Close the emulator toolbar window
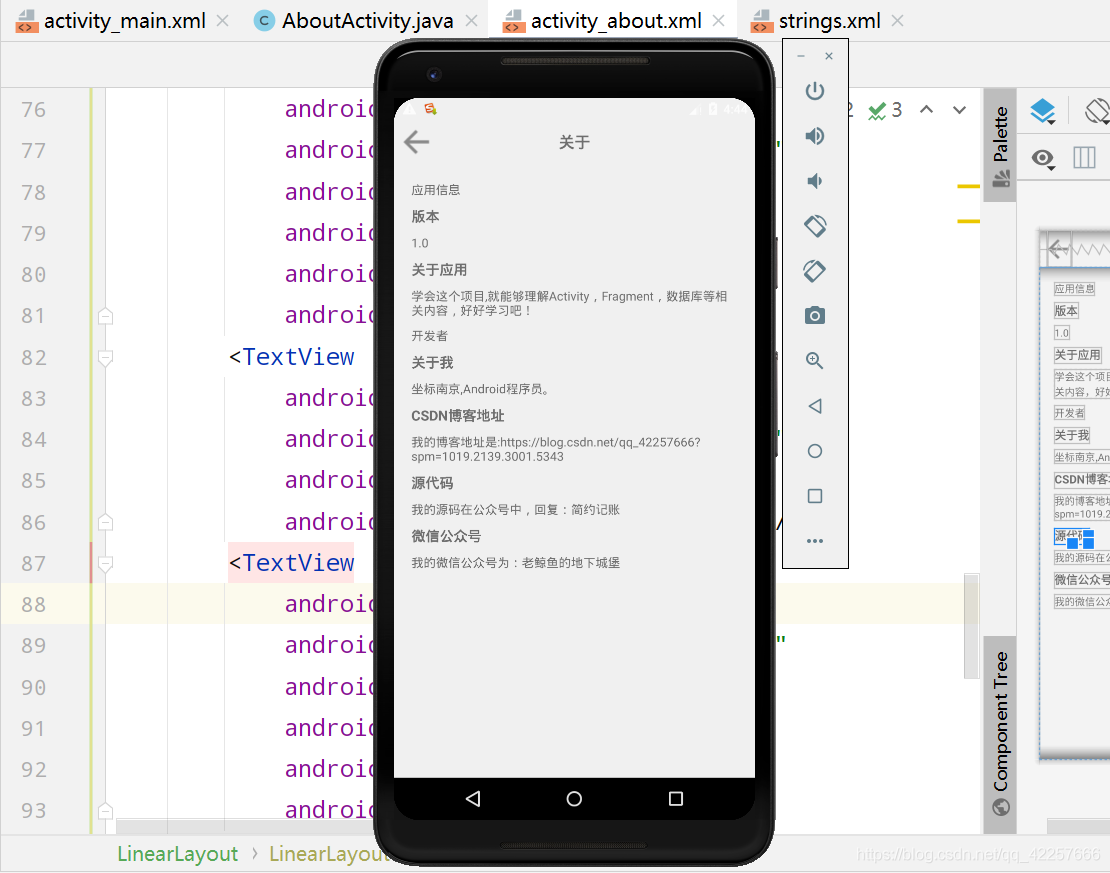 (829, 56)
